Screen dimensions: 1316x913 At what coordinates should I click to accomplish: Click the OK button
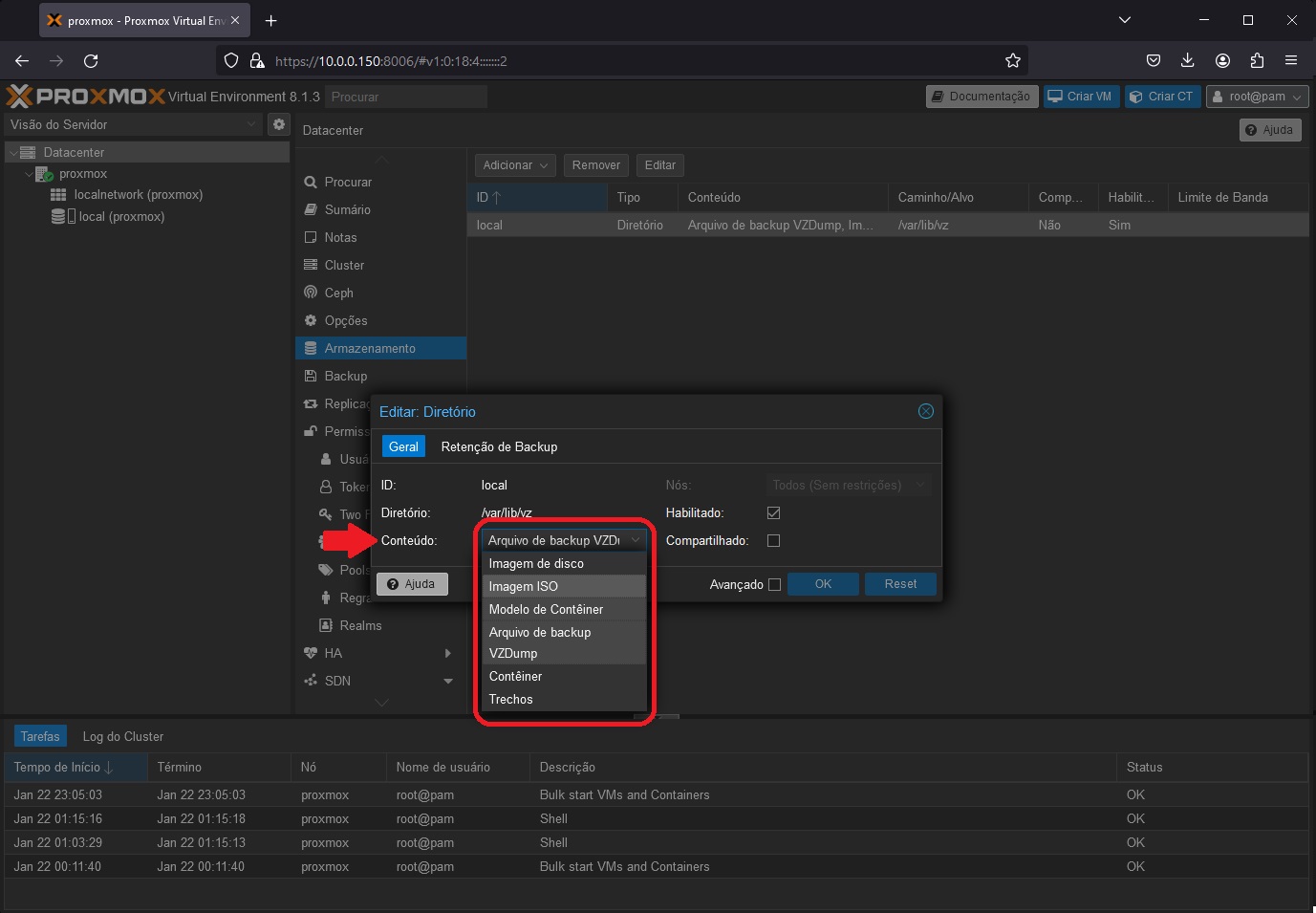tap(823, 584)
